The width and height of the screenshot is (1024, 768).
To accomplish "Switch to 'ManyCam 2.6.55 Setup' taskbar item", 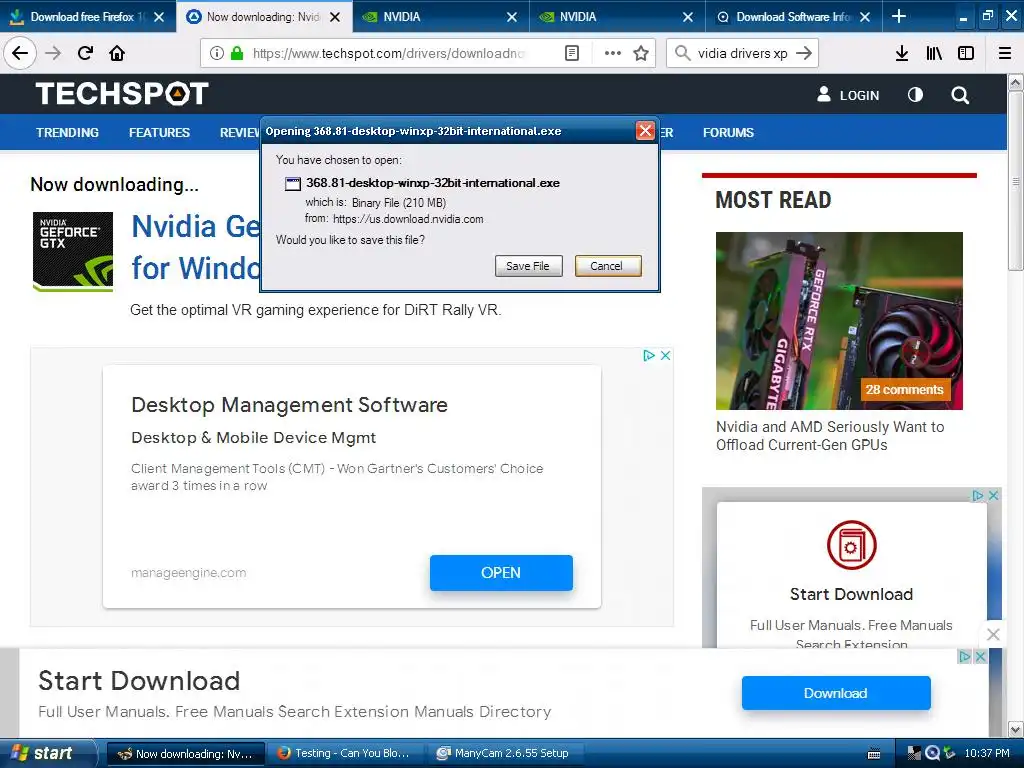I will pyautogui.click(x=505, y=753).
